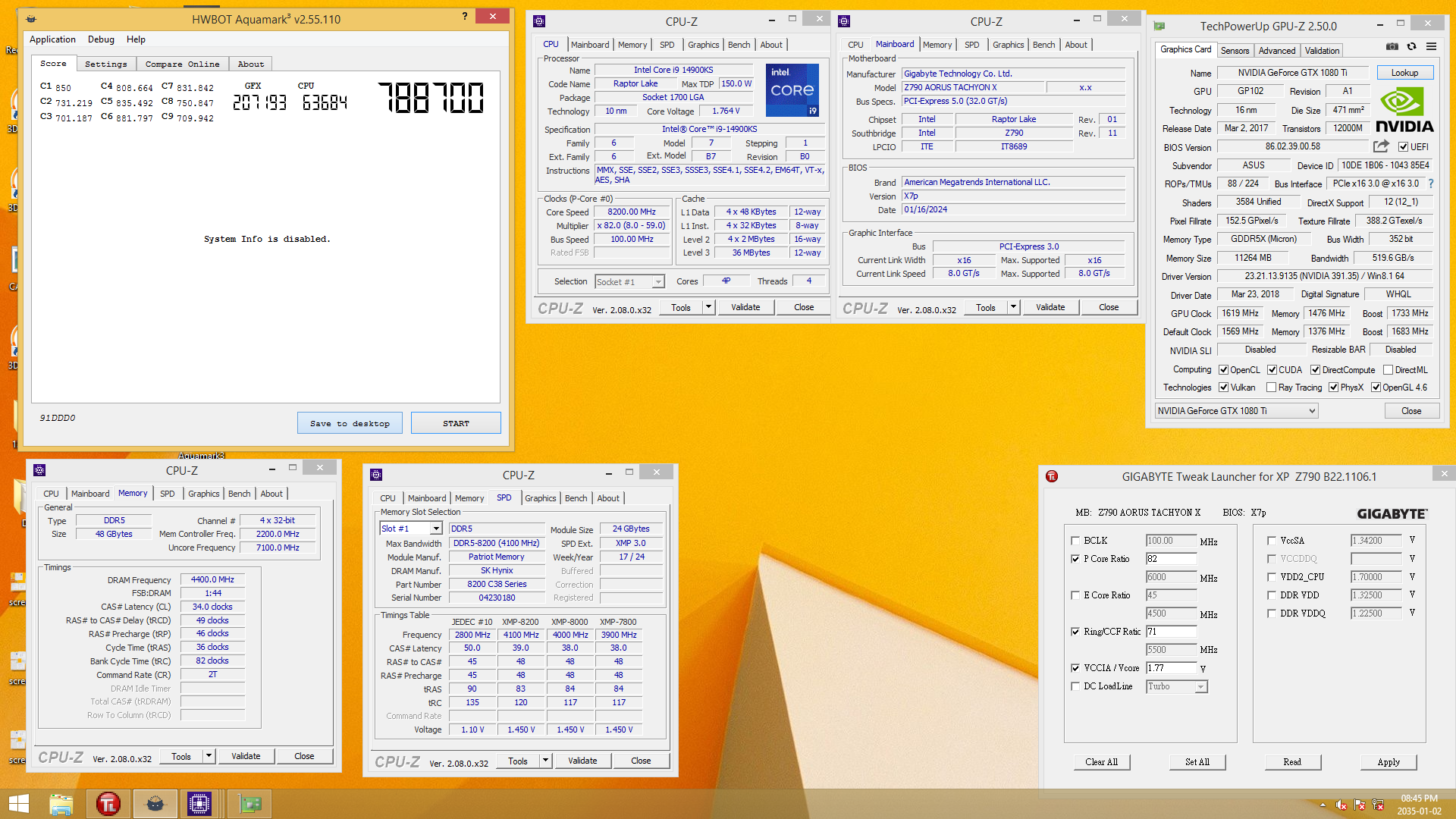Expand Tools arrow in CPU-Z Mainboard window

coord(1013,307)
